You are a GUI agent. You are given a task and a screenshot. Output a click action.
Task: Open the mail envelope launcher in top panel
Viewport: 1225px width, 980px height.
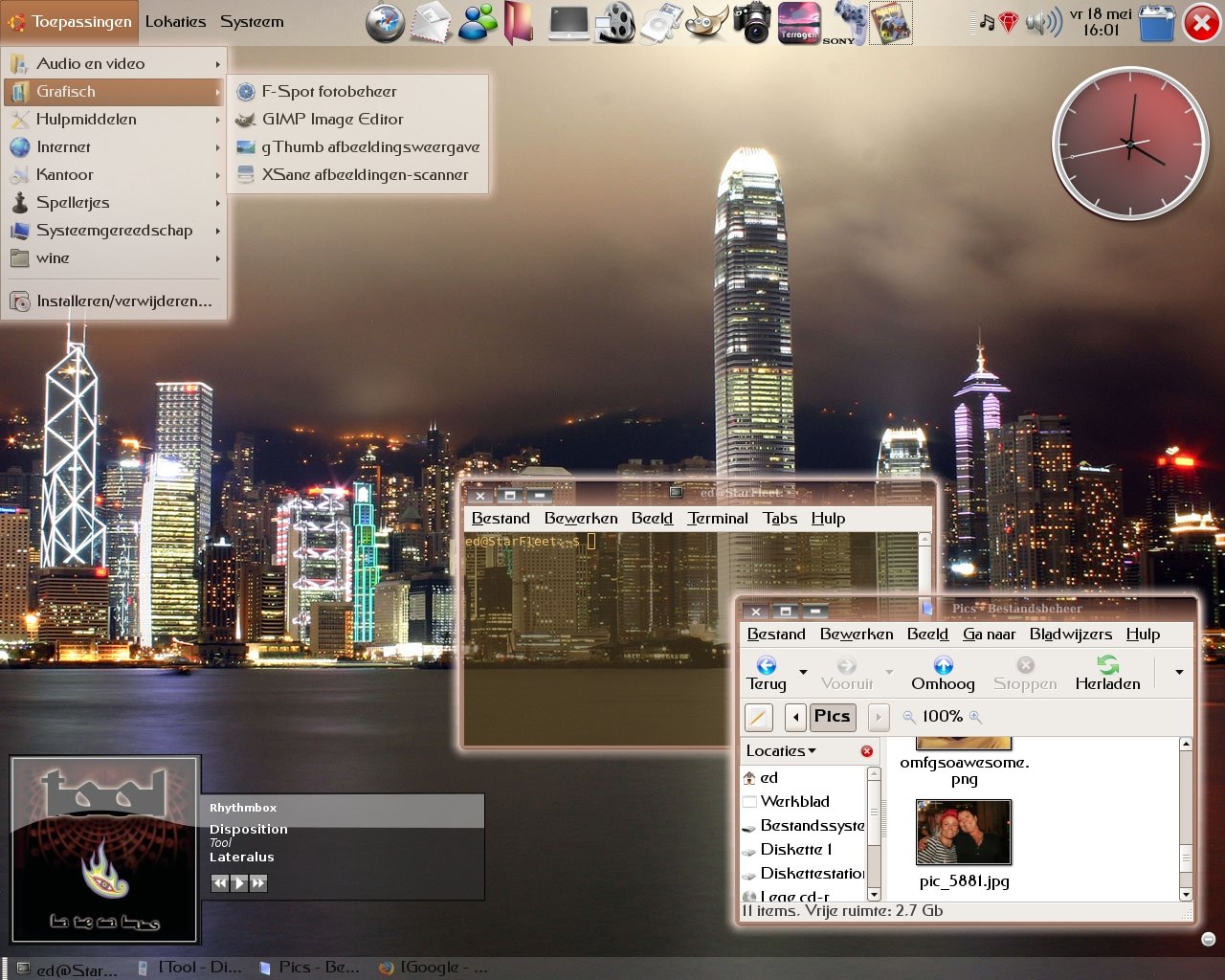[431, 23]
